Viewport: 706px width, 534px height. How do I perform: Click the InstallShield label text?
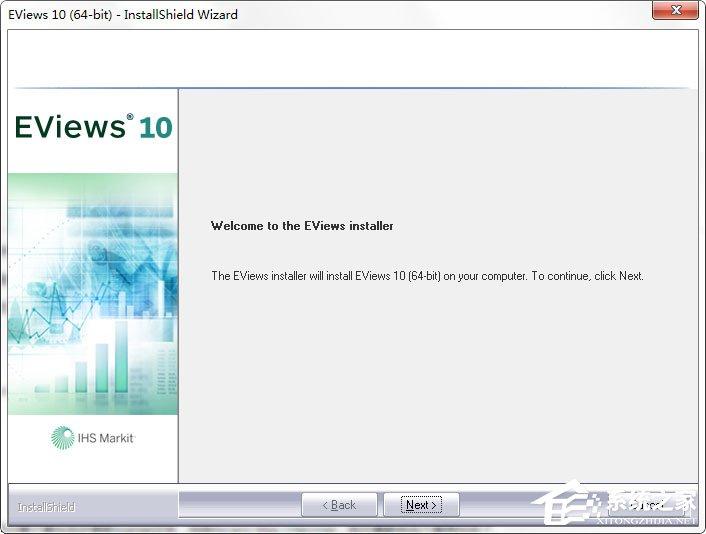point(46,507)
